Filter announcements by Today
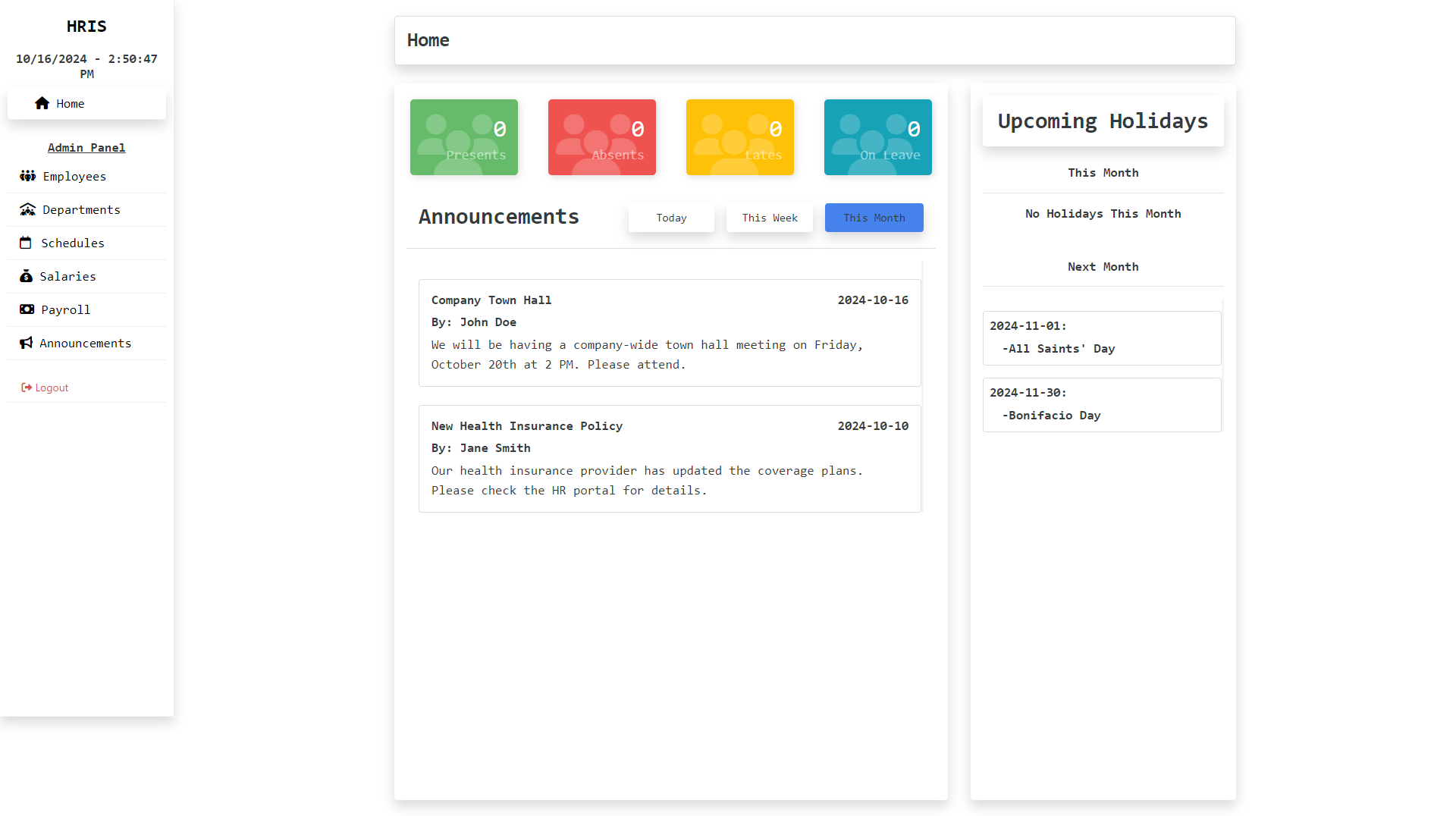 pos(671,218)
